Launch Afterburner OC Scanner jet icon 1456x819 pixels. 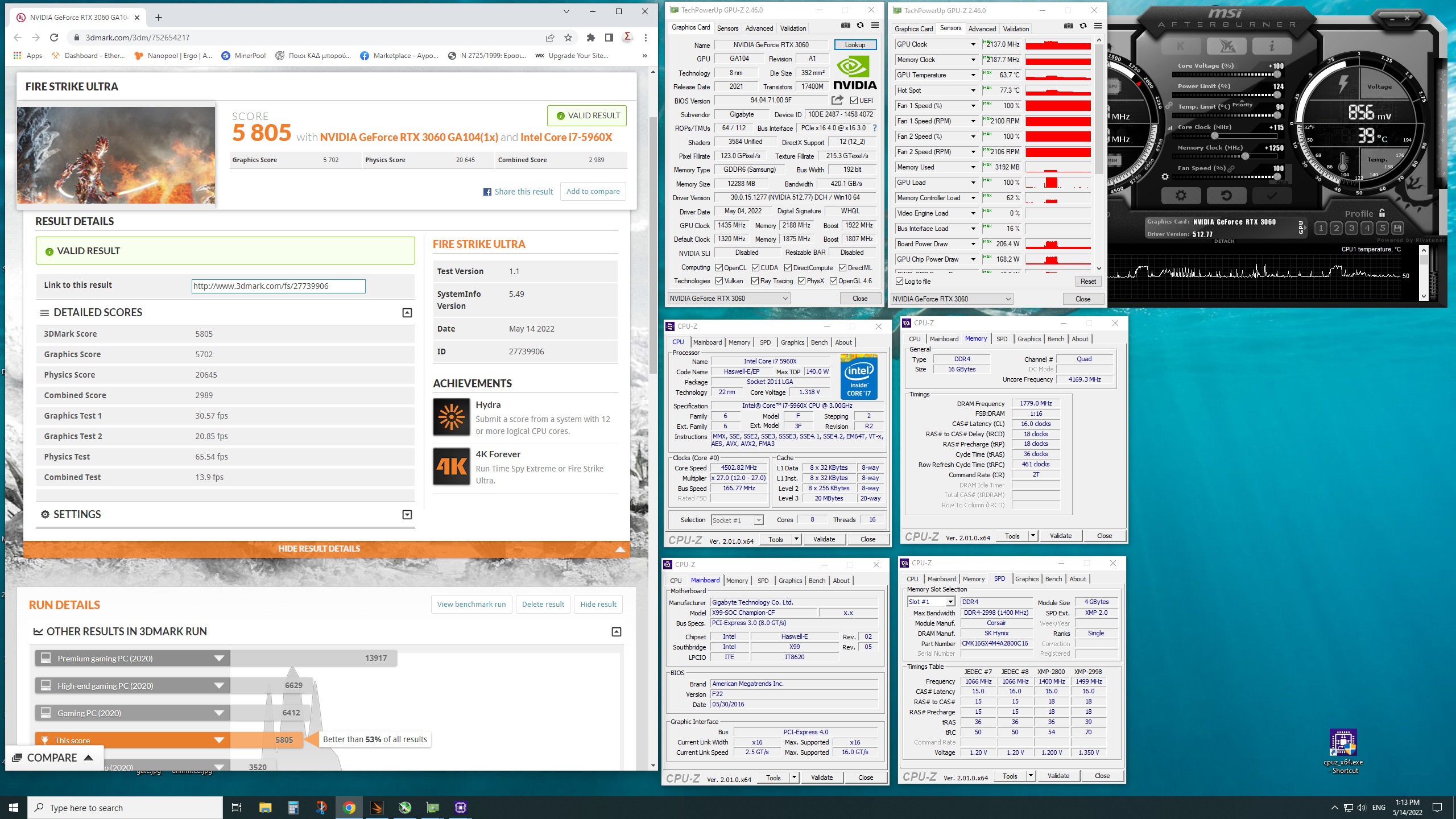click(x=1226, y=46)
